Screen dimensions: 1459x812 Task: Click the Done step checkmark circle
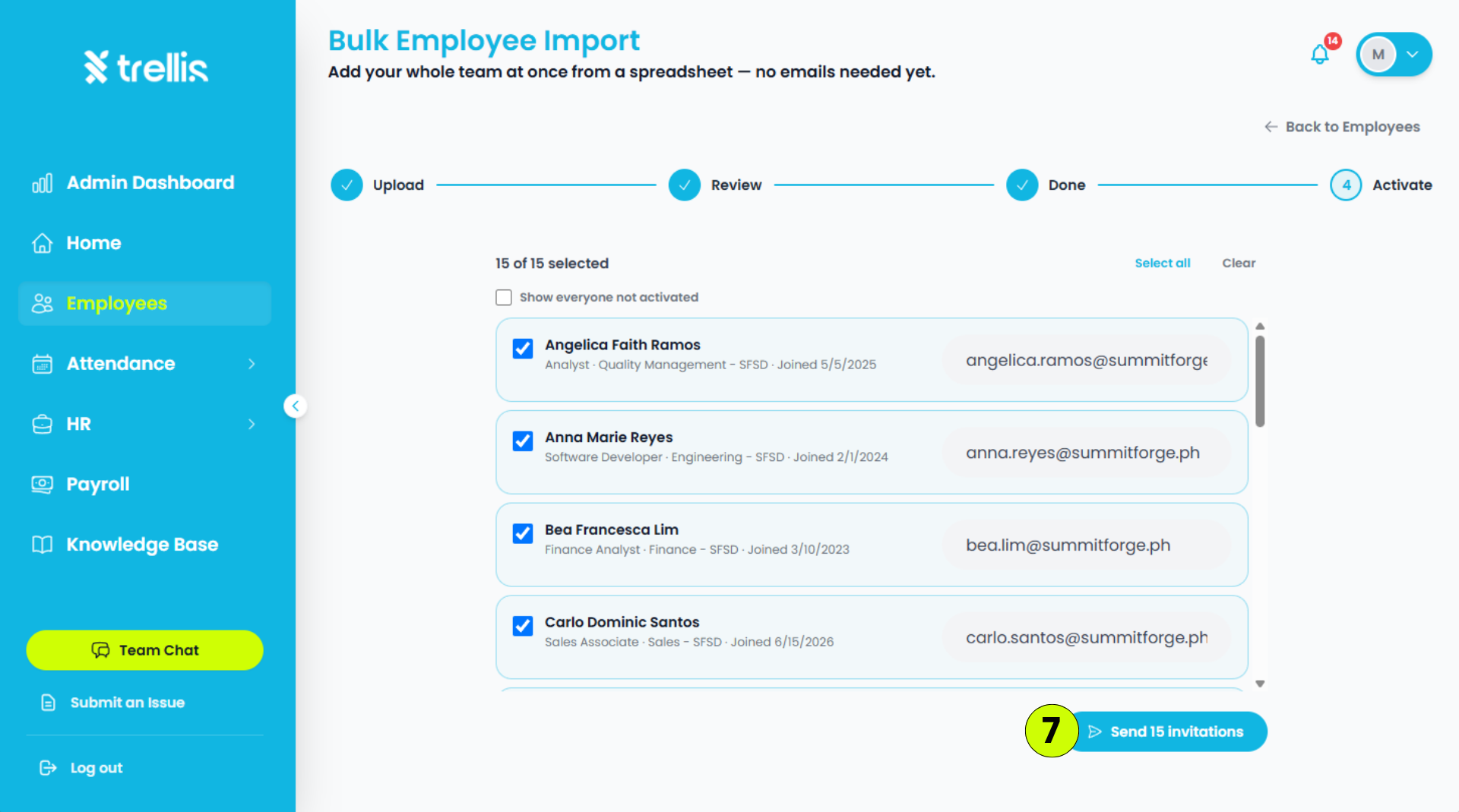point(1022,185)
